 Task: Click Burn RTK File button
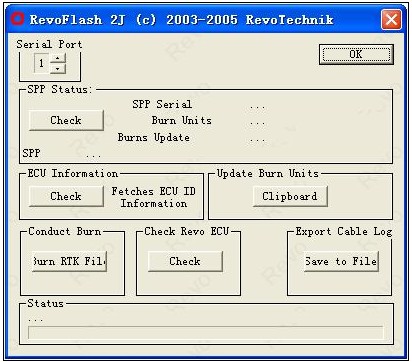point(69,261)
